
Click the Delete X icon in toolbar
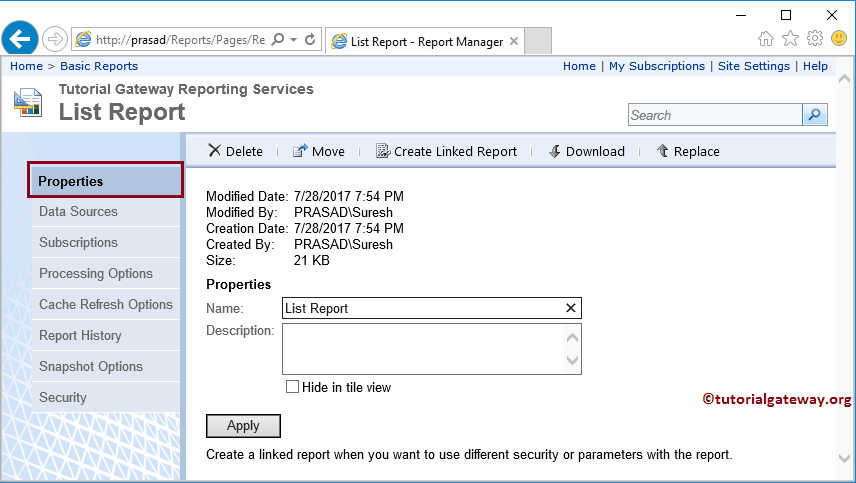click(x=215, y=151)
